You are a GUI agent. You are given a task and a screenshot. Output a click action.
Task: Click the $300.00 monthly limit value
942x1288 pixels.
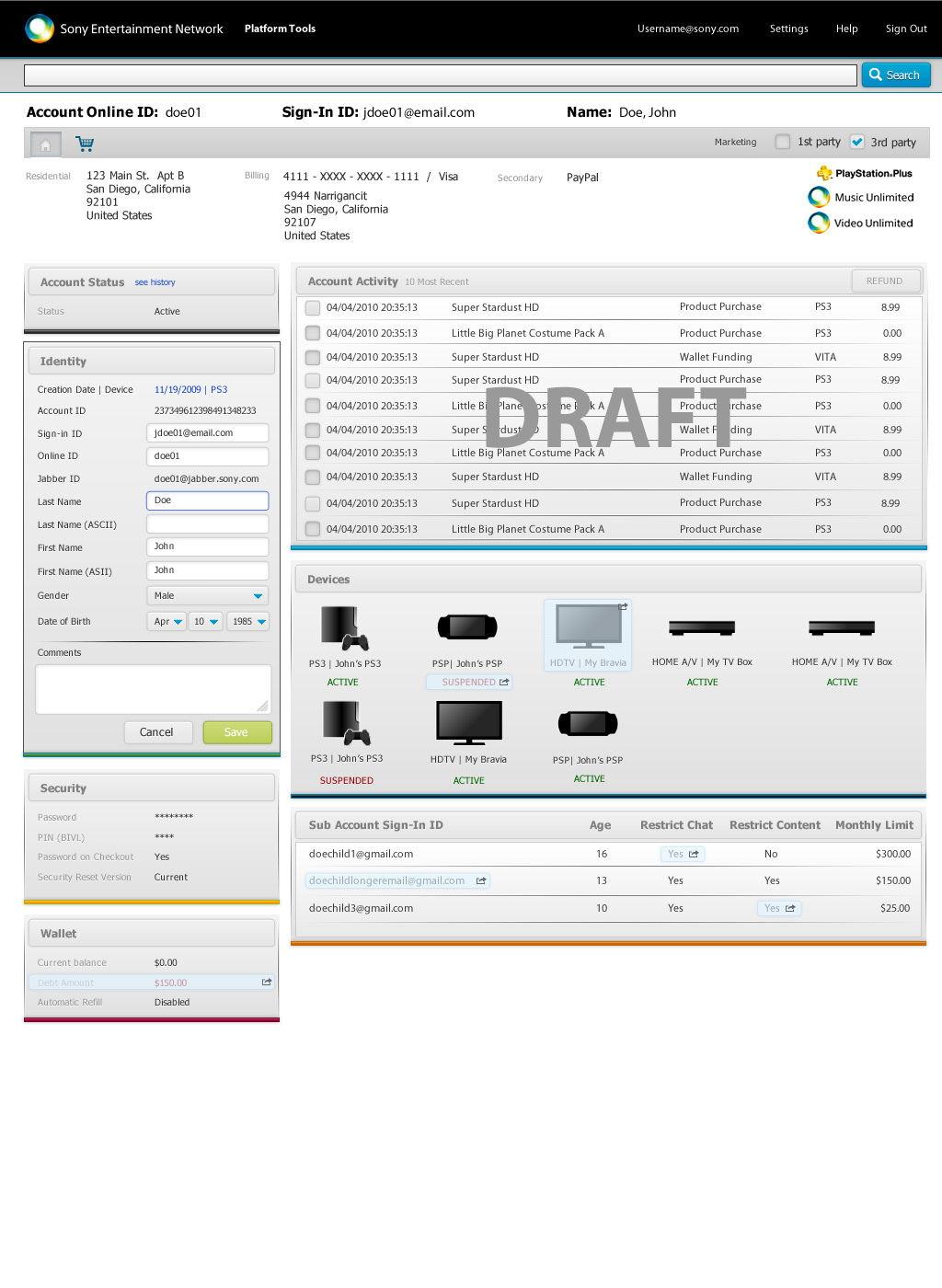pos(893,855)
